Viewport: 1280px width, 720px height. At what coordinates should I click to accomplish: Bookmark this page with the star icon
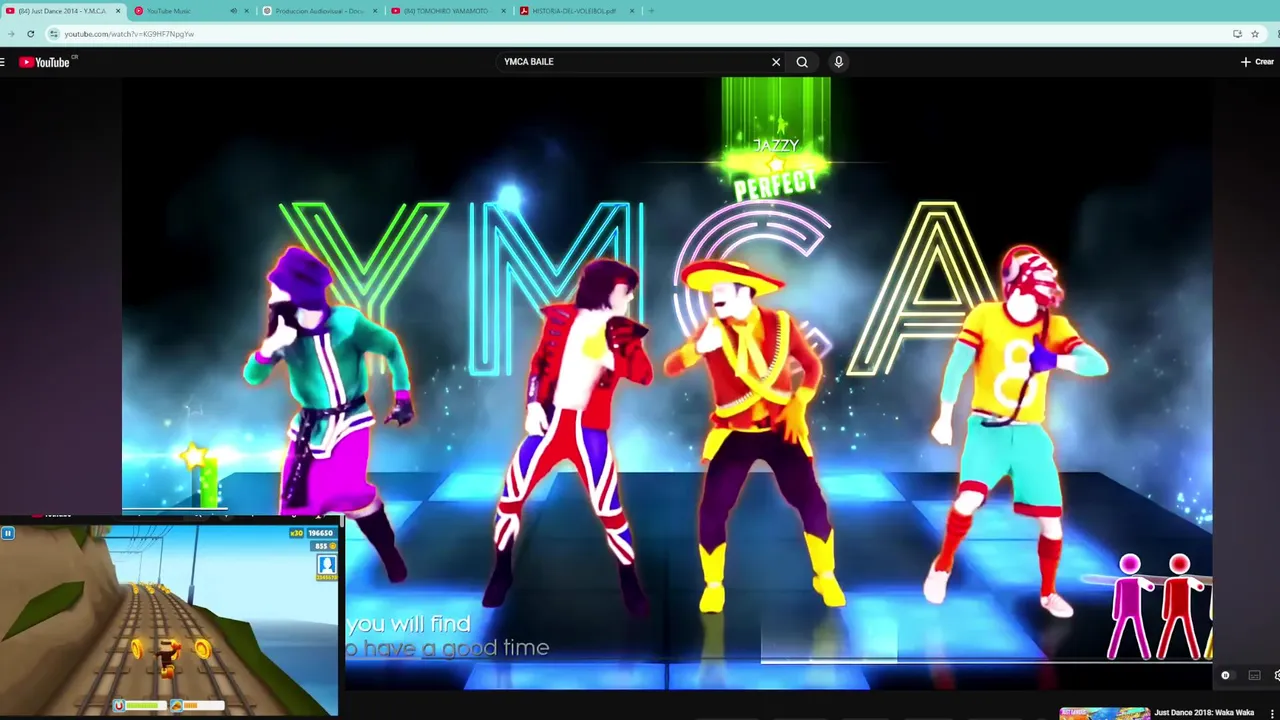coord(1255,34)
